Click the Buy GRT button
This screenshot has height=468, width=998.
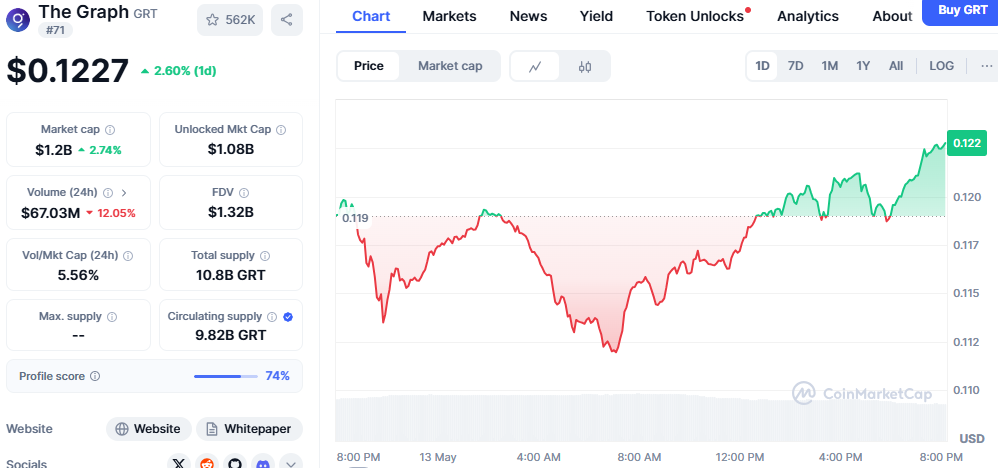point(962,11)
